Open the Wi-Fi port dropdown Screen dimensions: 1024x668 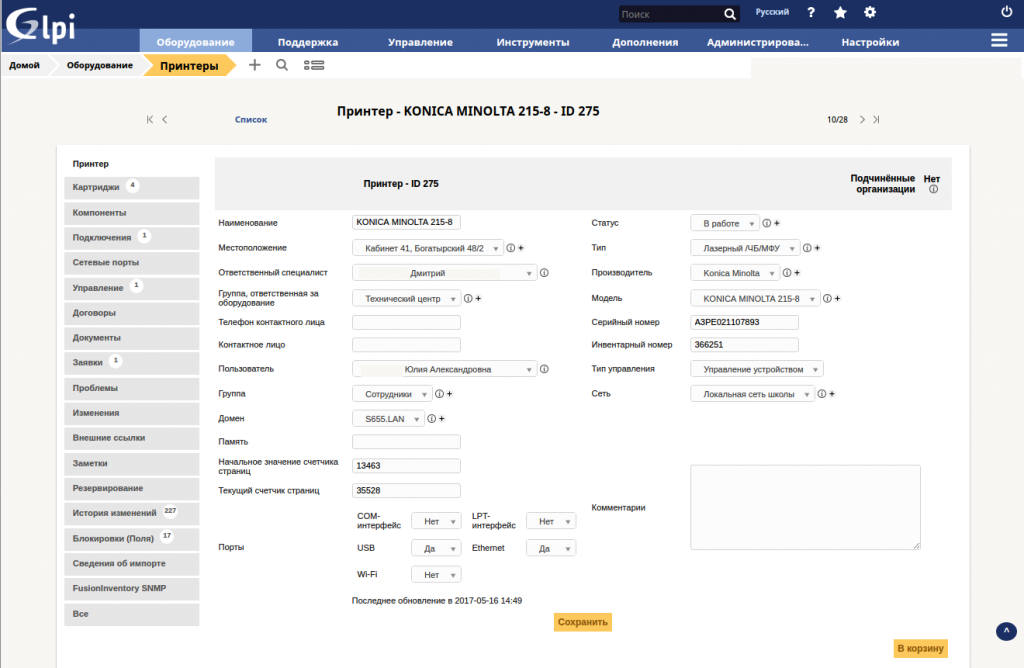(x=436, y=575)
